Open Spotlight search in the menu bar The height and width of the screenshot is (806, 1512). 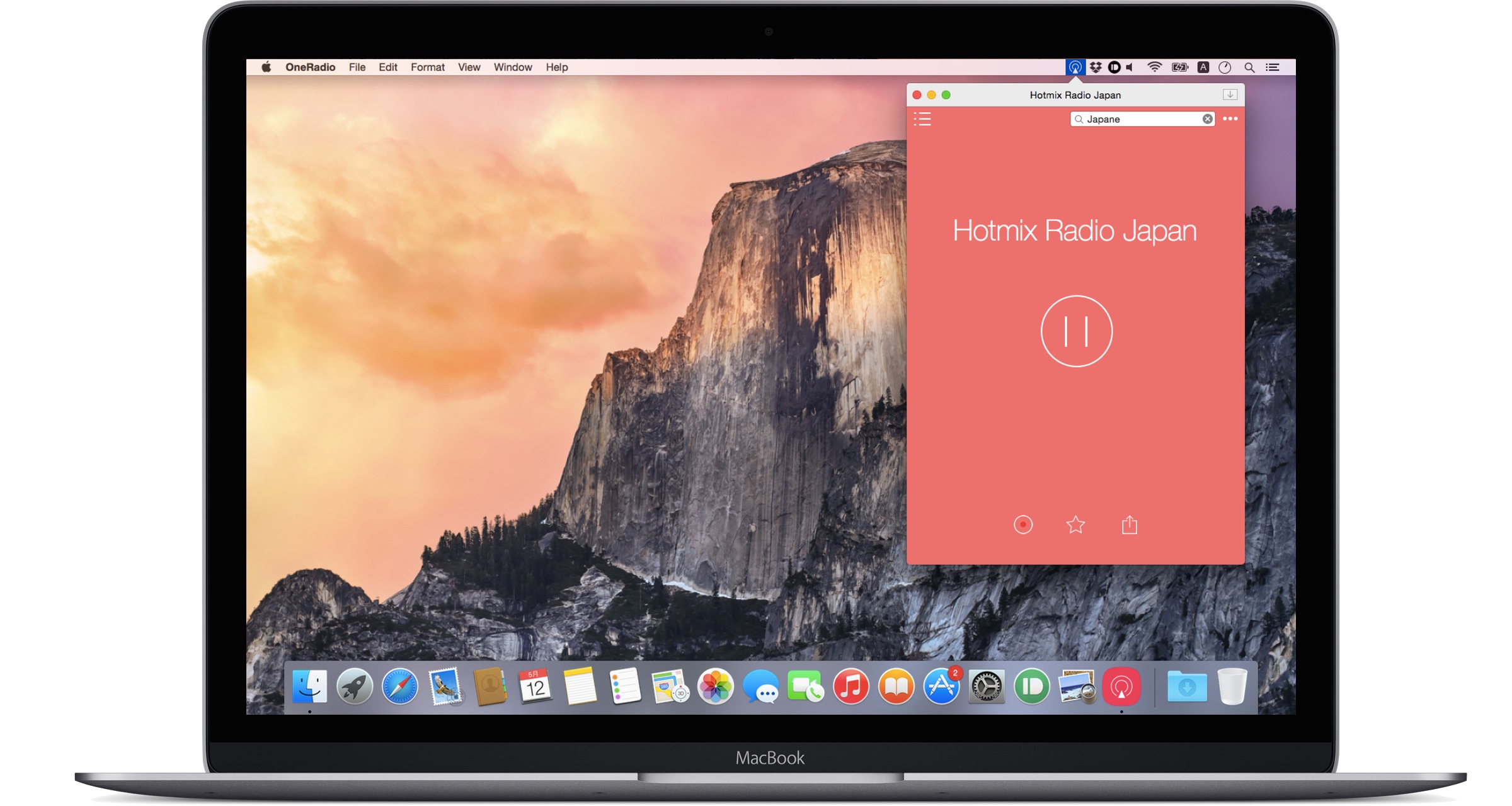[x=1249, y=67]
